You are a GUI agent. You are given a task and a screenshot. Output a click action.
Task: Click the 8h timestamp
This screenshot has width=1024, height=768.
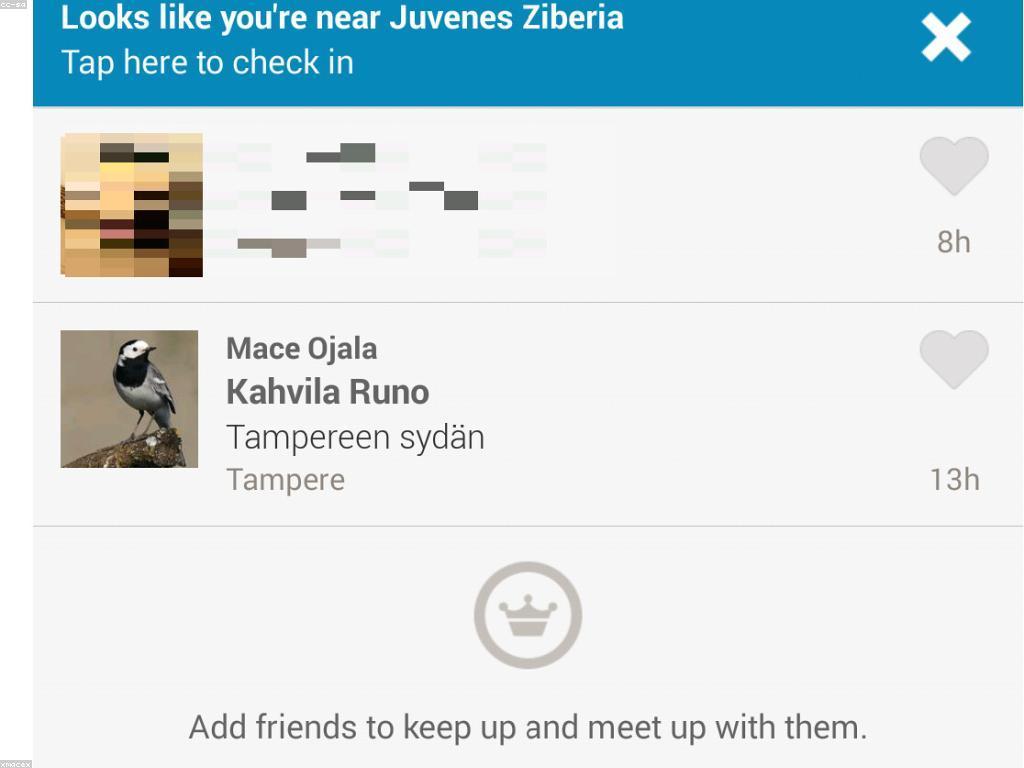click(953, 242)
